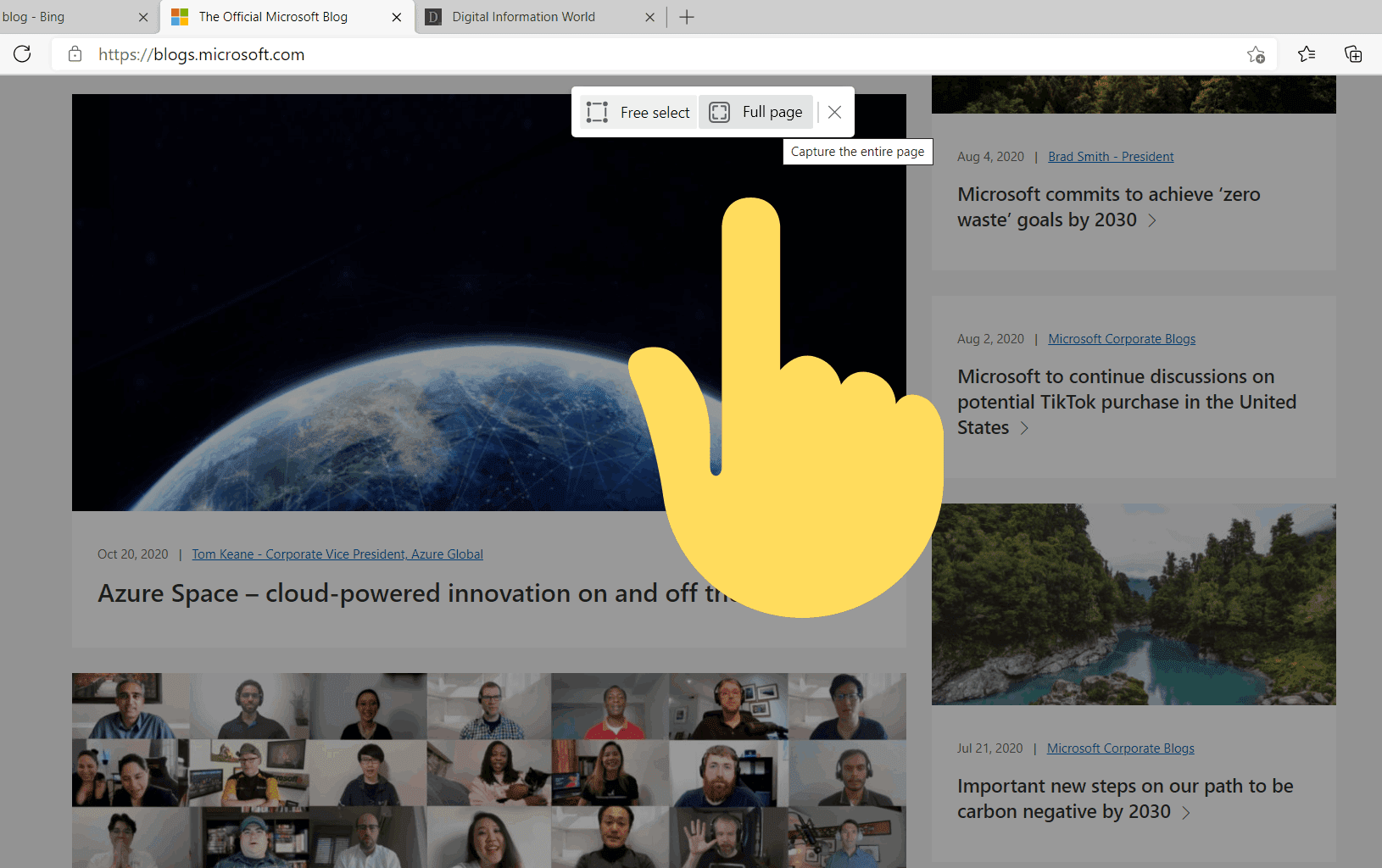Select the Full page capture mode

[x=755, y=112]
